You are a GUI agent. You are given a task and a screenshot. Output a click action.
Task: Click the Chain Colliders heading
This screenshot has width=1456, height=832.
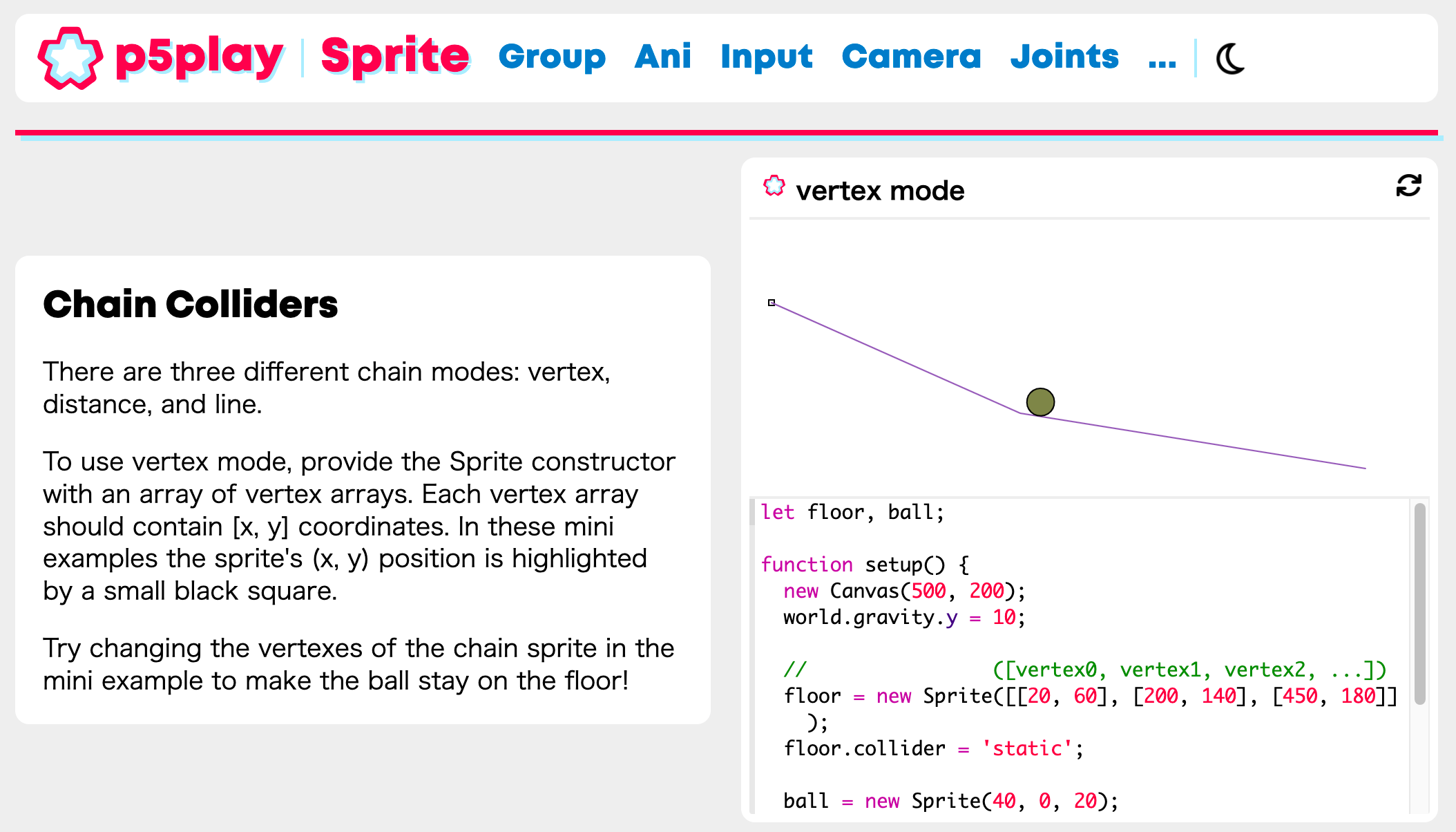click(191, 304)
